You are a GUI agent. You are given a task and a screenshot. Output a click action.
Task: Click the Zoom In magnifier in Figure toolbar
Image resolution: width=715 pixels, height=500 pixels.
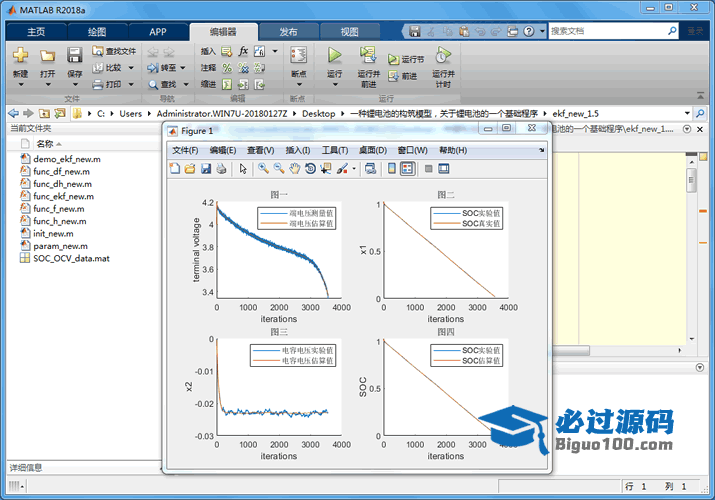(263, 169)
